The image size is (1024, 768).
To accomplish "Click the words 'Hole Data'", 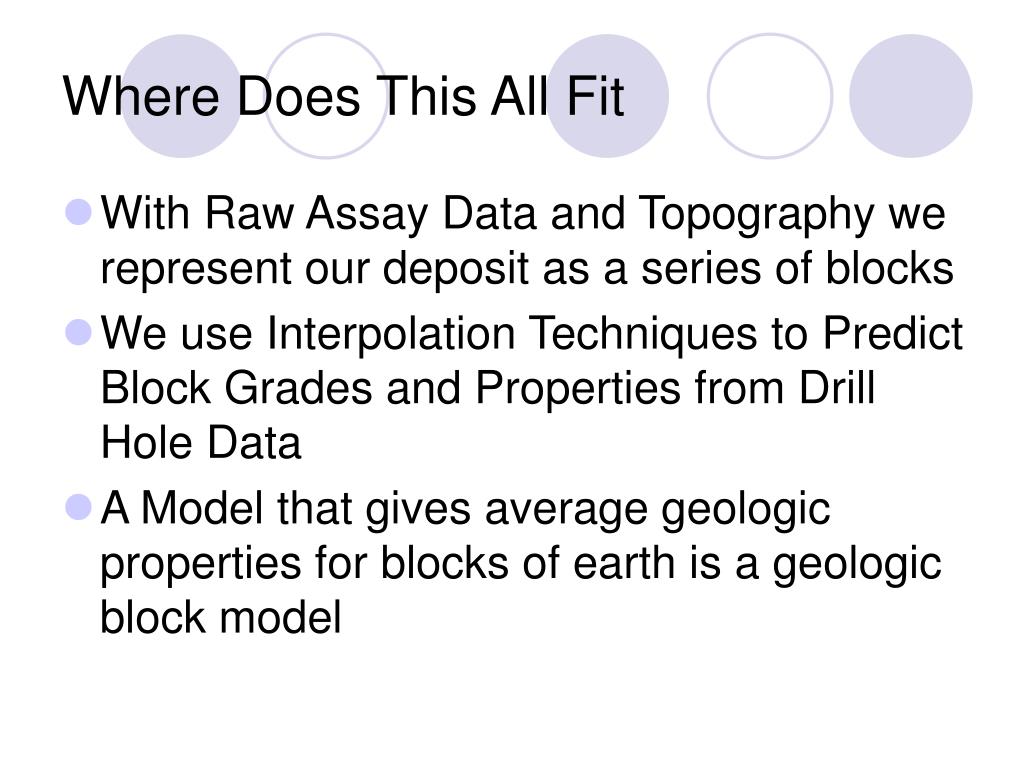I will point(201,443).
